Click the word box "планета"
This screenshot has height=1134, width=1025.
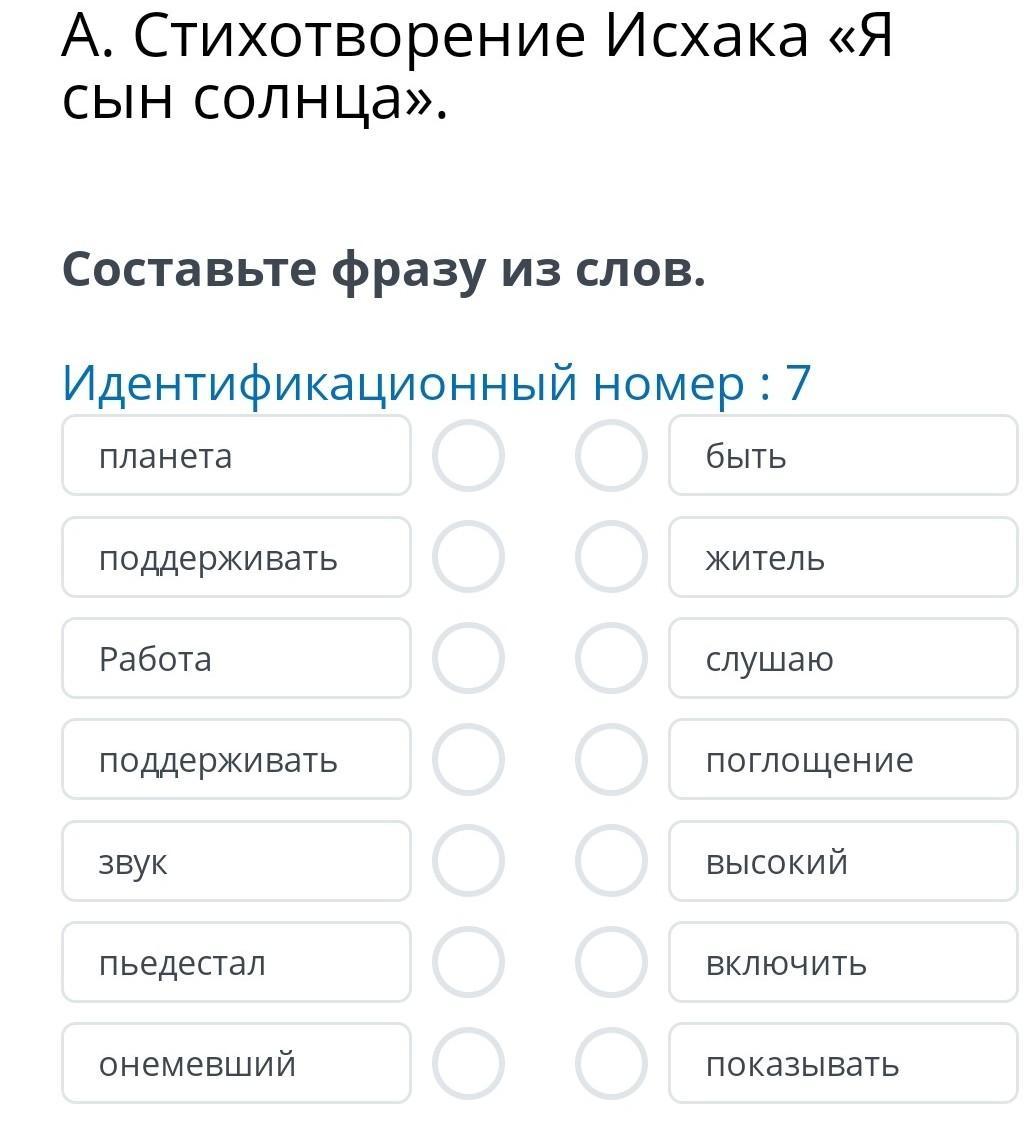(x=236, y=456)
